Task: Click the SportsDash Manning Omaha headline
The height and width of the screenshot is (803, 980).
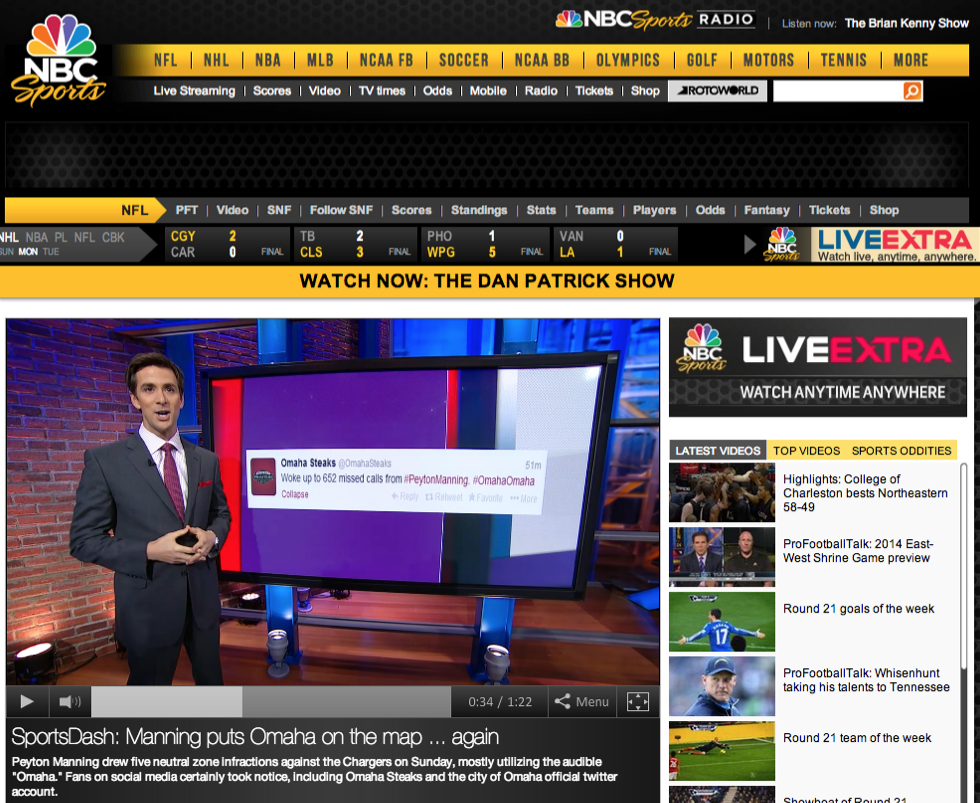Action: pos(255,737)
